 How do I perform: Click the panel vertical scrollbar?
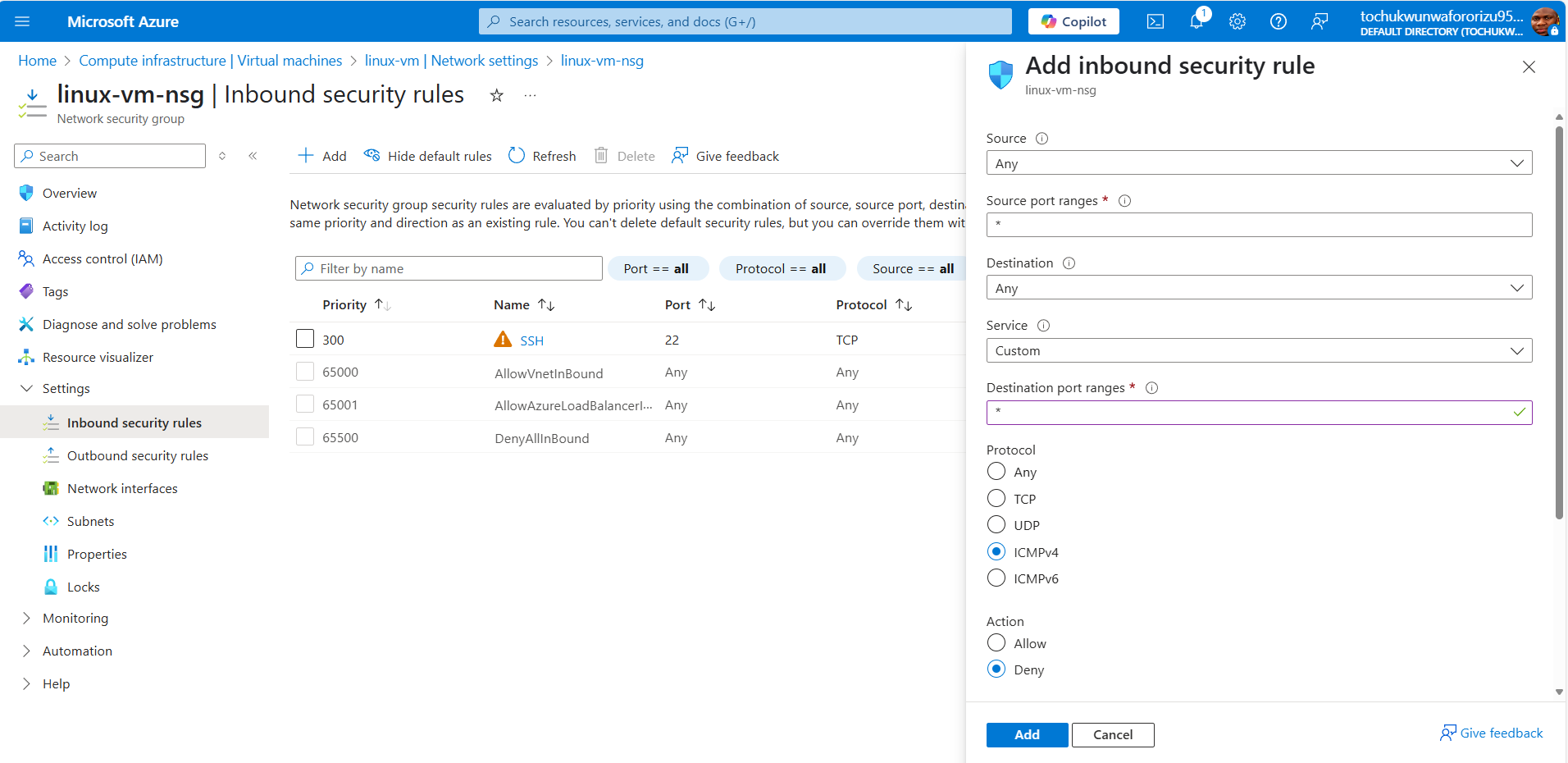1559,322
